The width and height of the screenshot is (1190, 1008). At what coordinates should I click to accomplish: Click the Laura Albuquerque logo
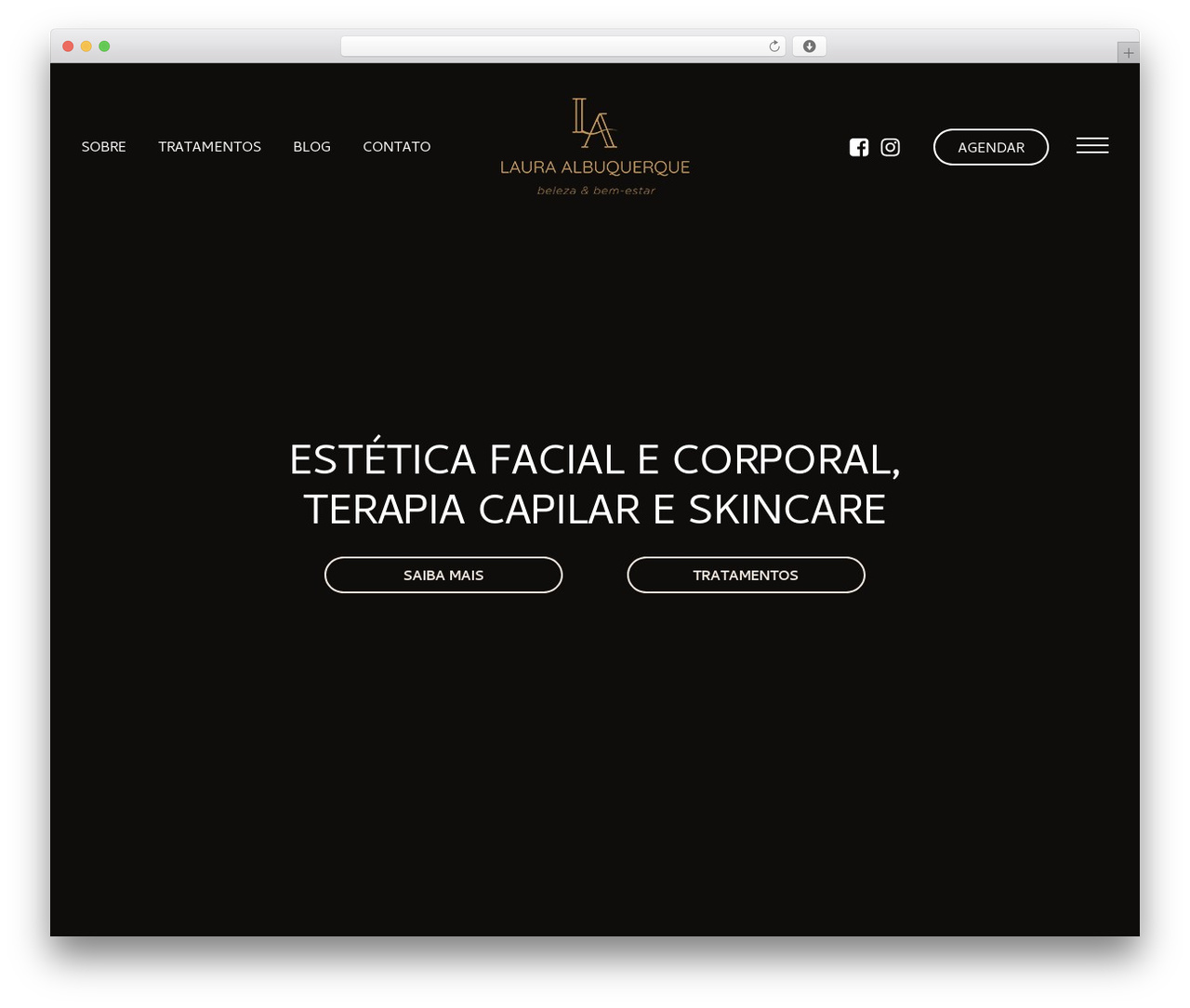(x=595, y=146)
